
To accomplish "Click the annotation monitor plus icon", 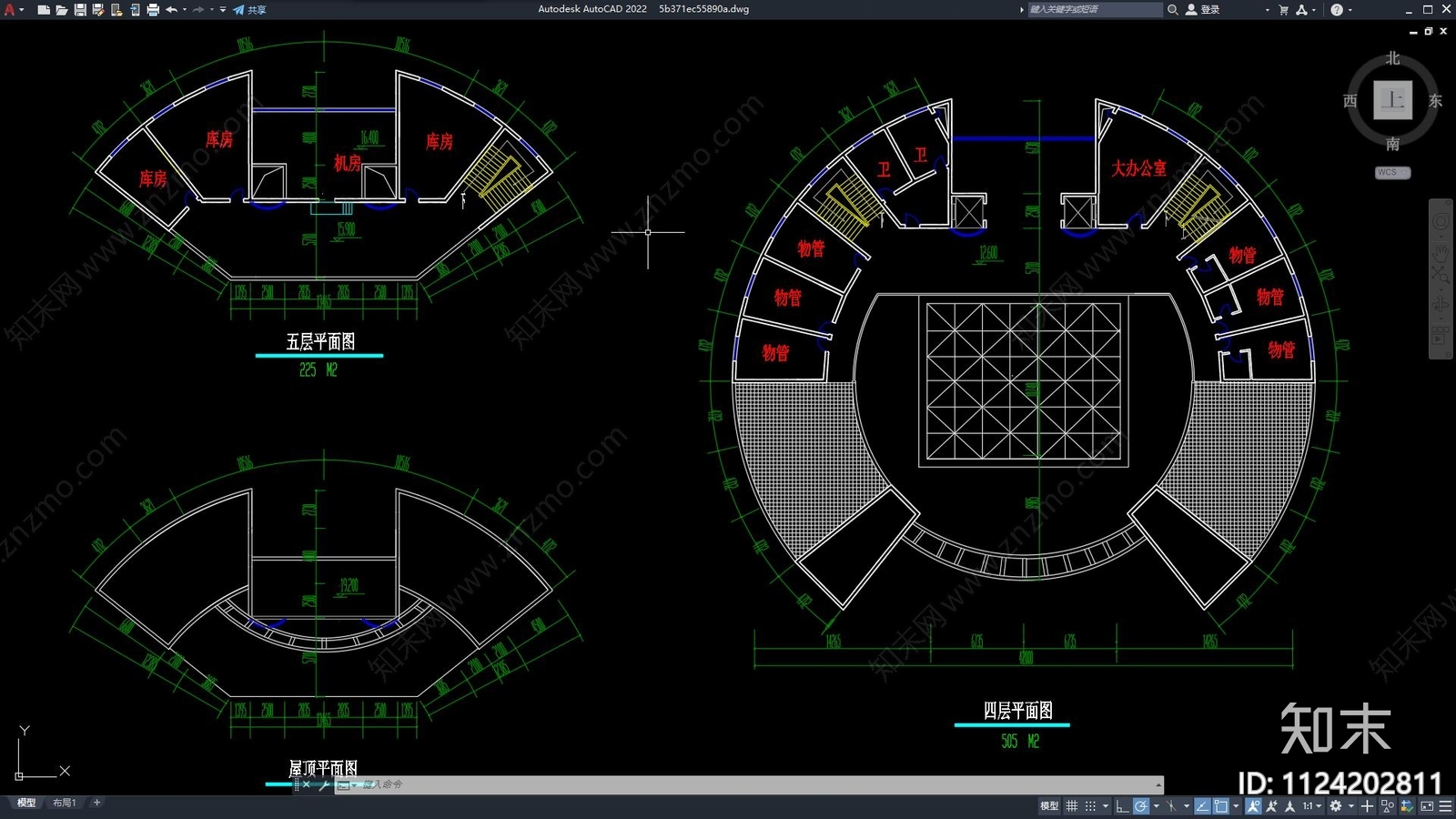I will (1367, 806).
